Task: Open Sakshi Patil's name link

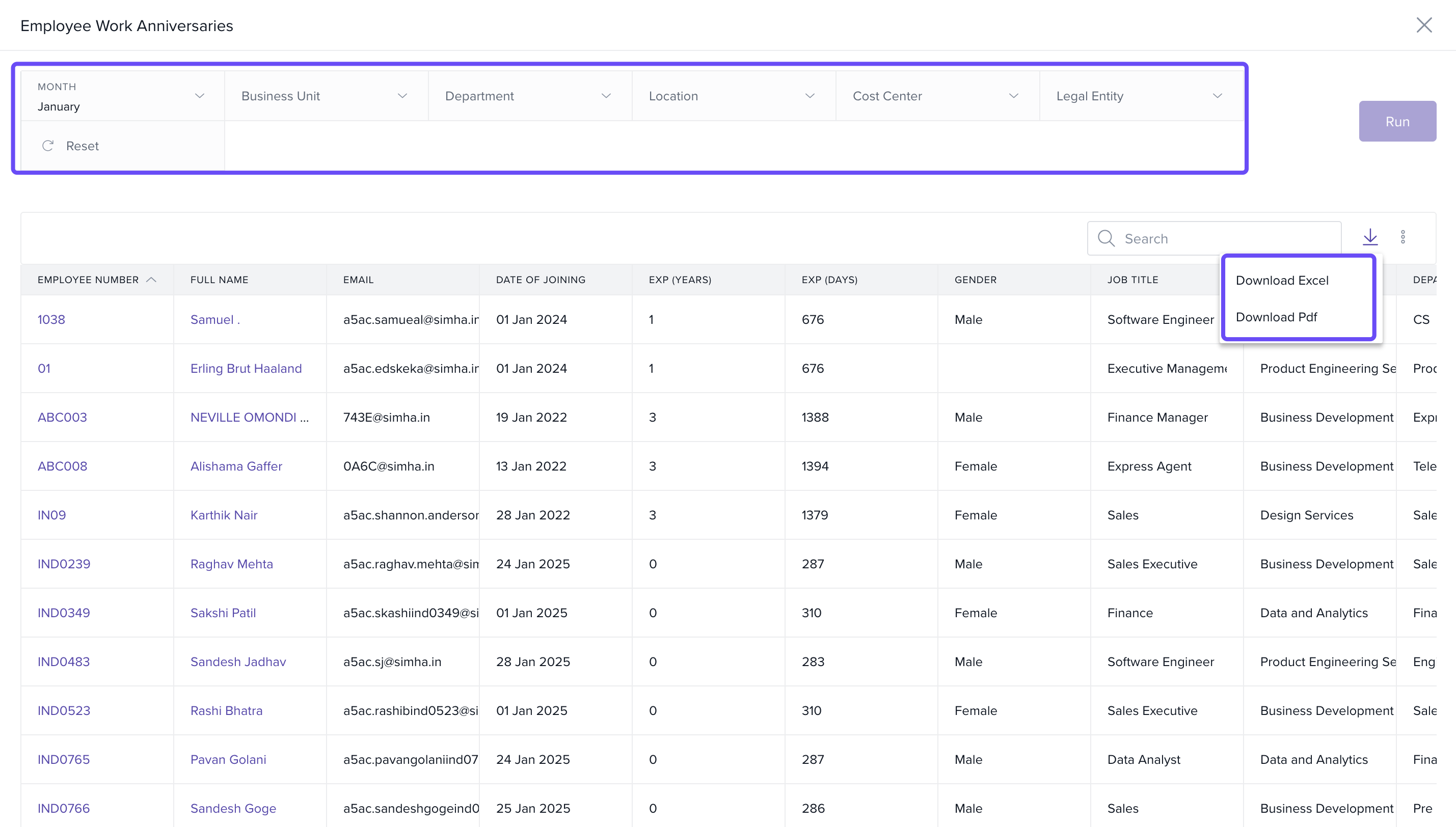Action: [x=223, y=613]
